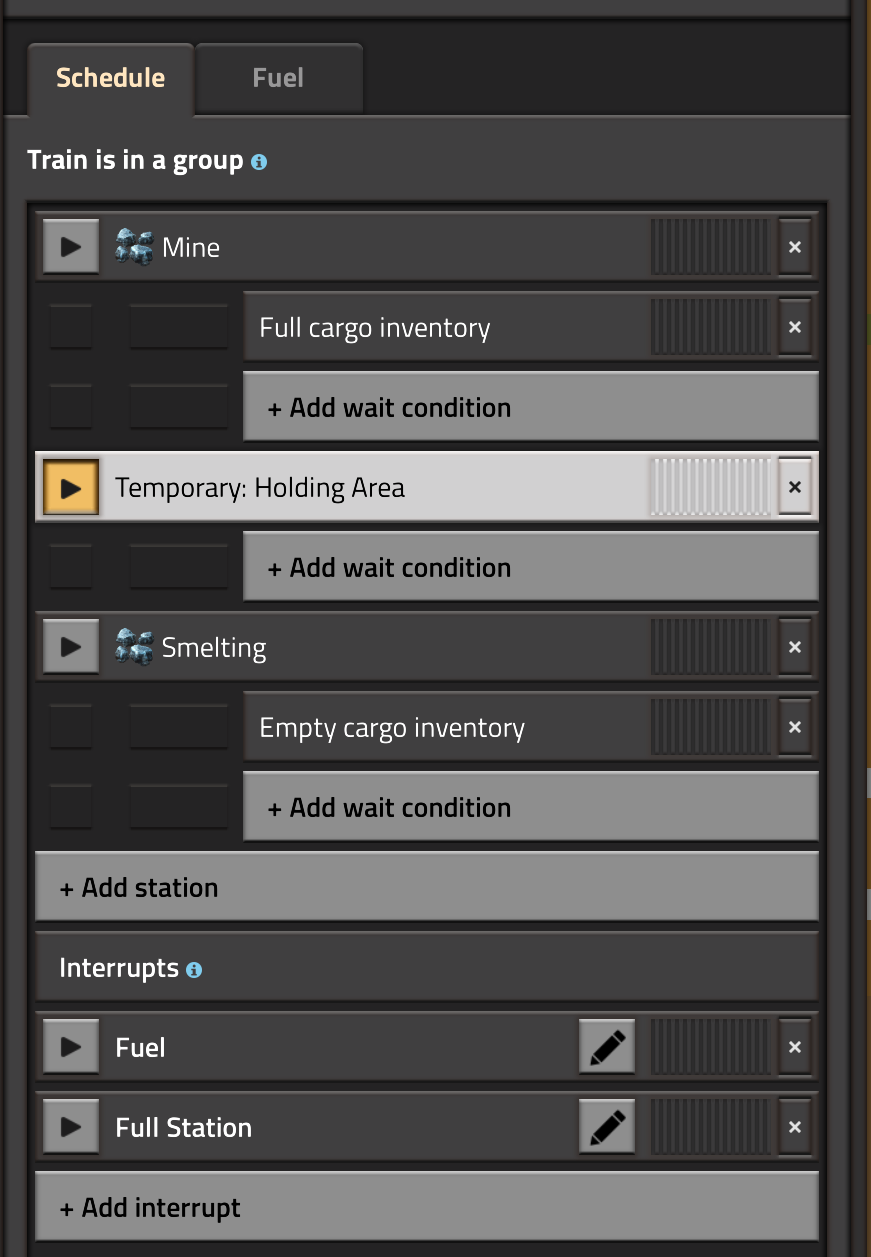Remove the Empty cargo inventory condition

click(x=795, y=727)
